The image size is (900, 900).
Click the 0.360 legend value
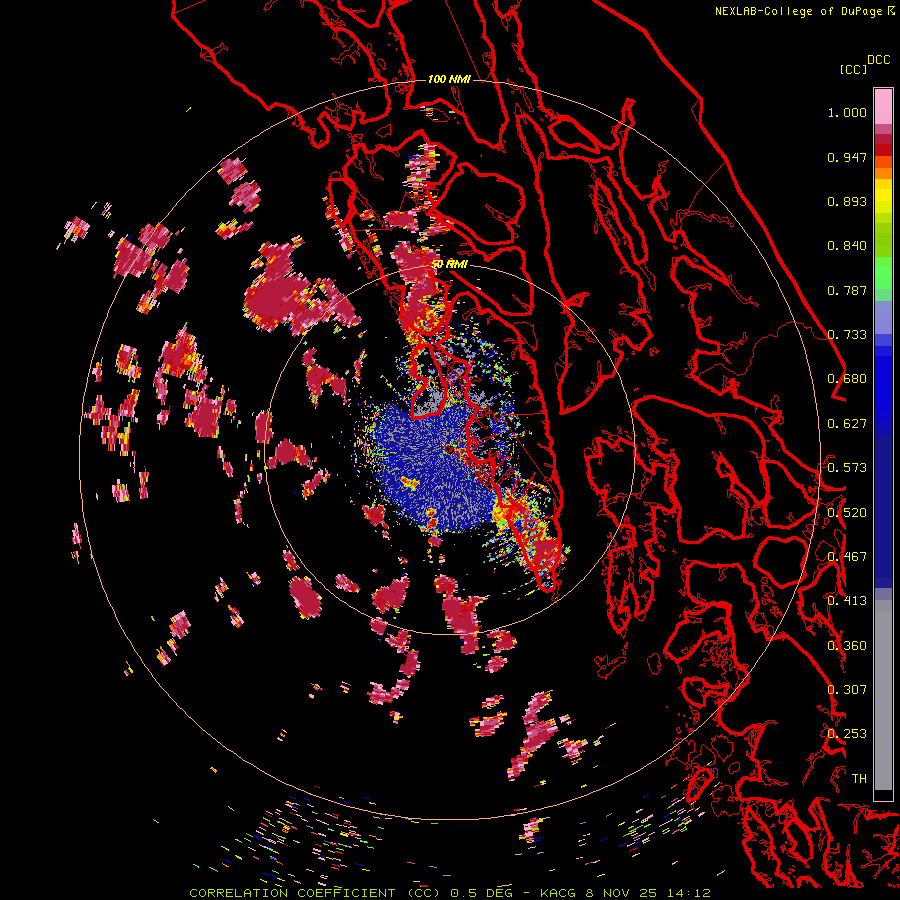[x=847, y=646]
